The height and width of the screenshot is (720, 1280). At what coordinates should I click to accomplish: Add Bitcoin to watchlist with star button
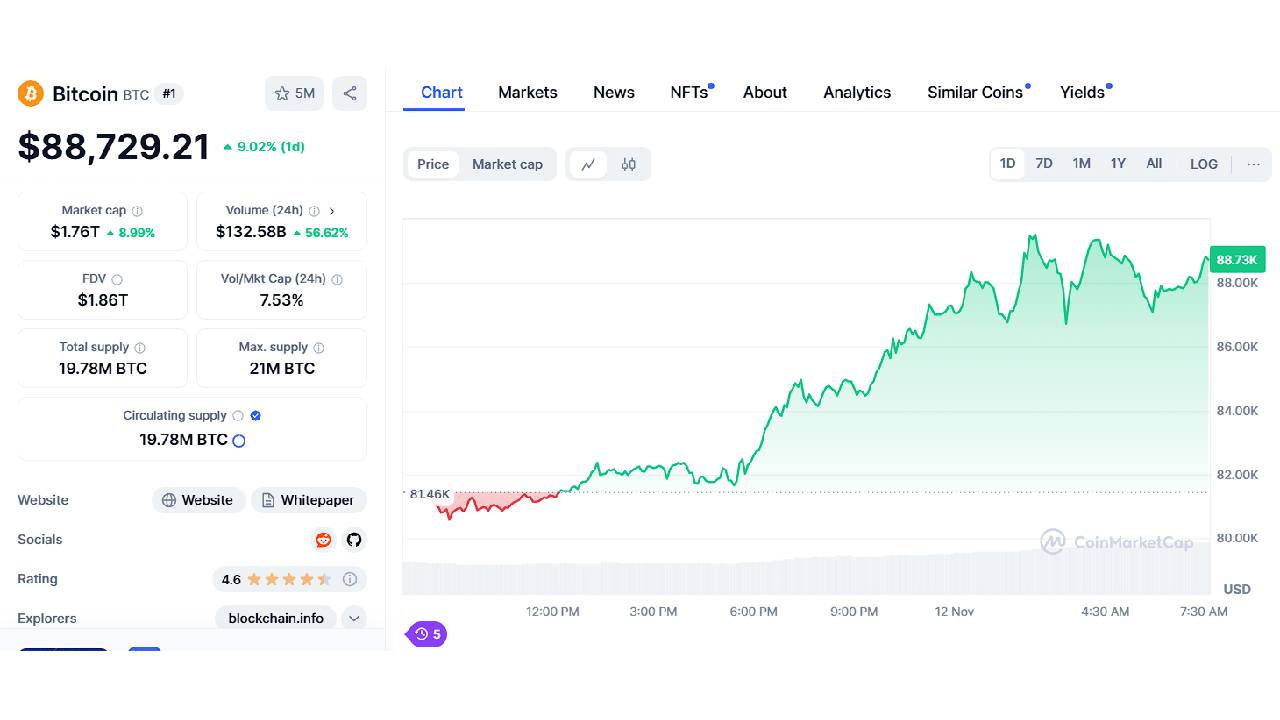[x=294, y=93]
